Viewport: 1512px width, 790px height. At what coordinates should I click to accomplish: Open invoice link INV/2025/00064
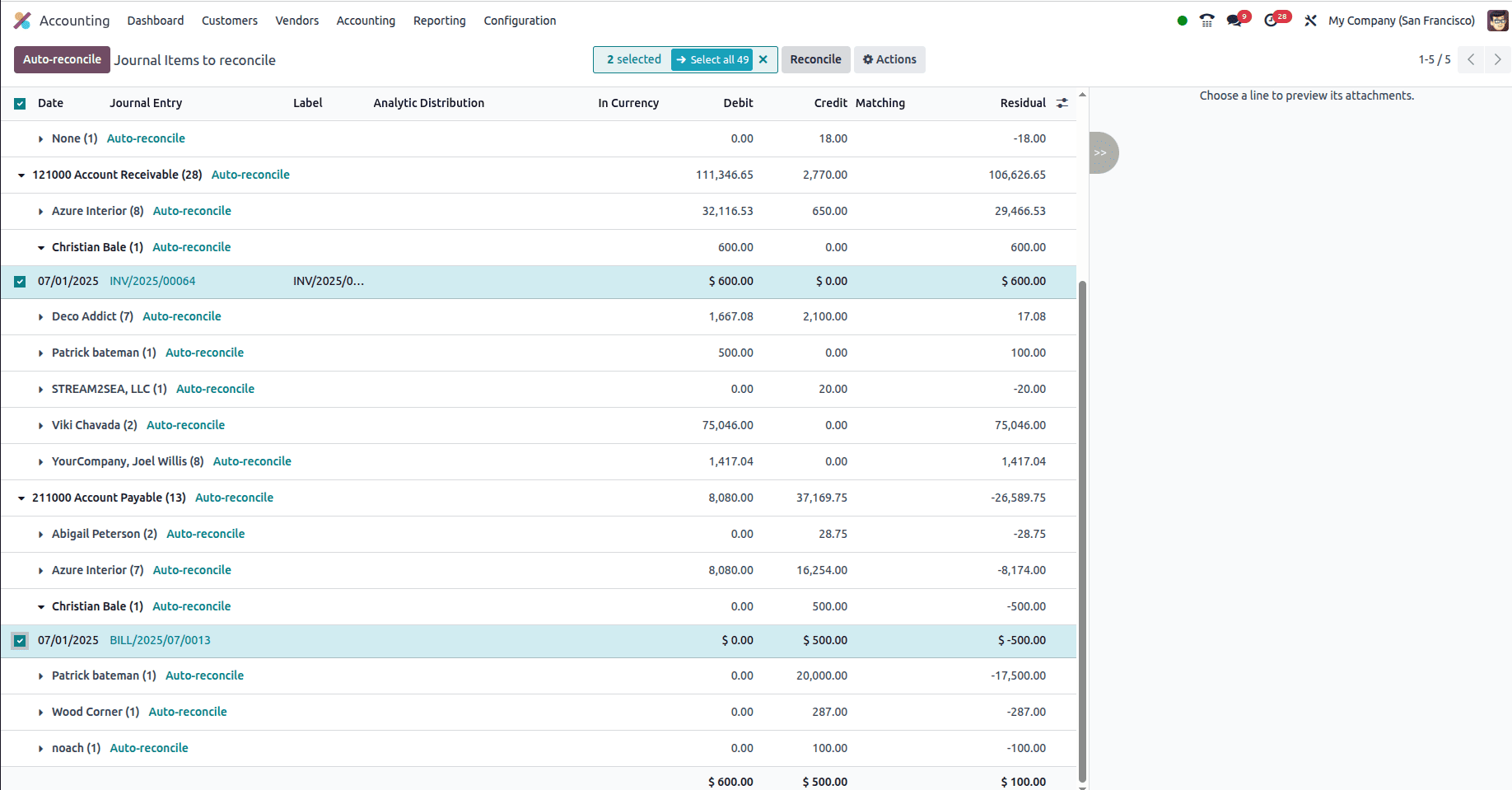click(152, 281)
